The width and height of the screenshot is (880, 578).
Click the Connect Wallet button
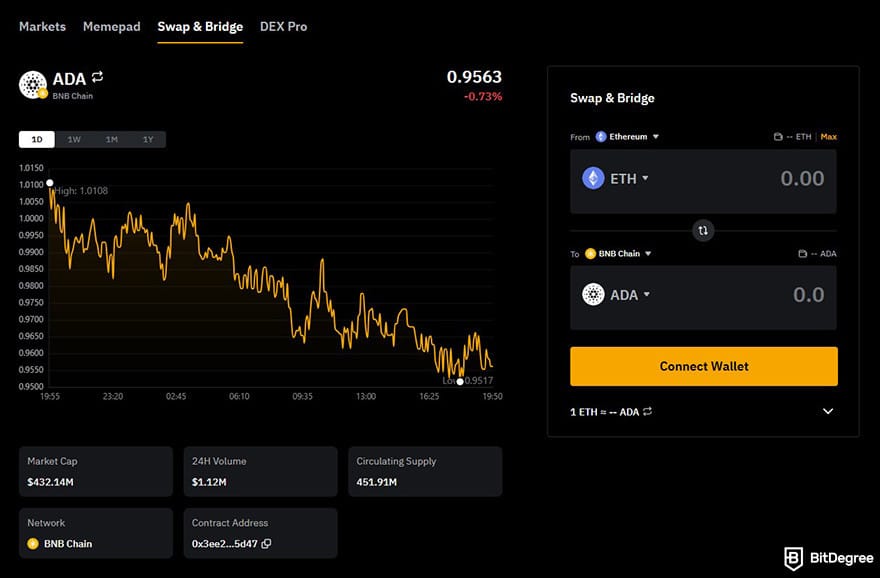tap(704, 366)
